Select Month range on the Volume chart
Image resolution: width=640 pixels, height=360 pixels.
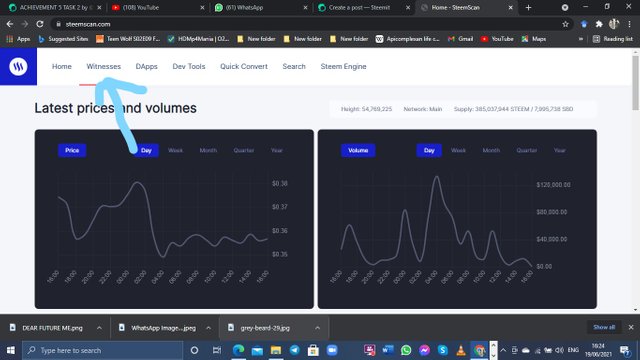point(491,150)
